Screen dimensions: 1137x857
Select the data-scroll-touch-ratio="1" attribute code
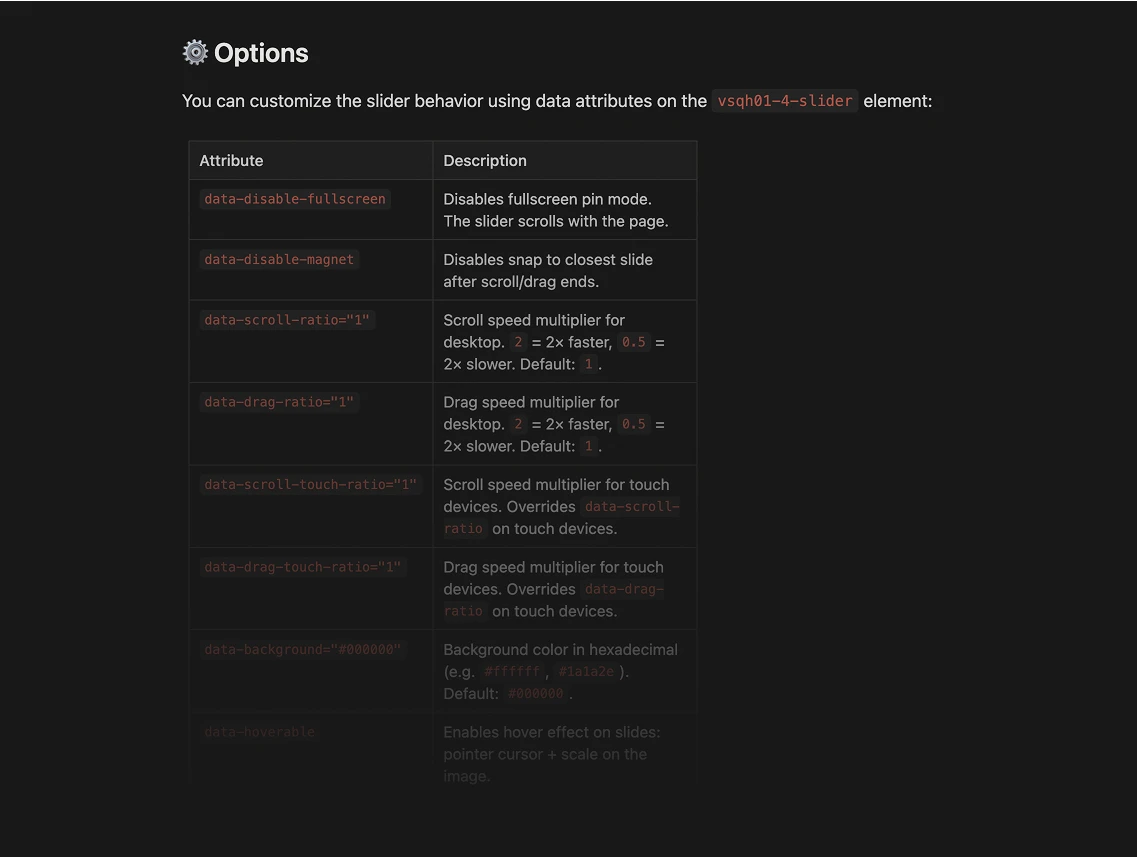pyautogui.click(x=310, y=484)
